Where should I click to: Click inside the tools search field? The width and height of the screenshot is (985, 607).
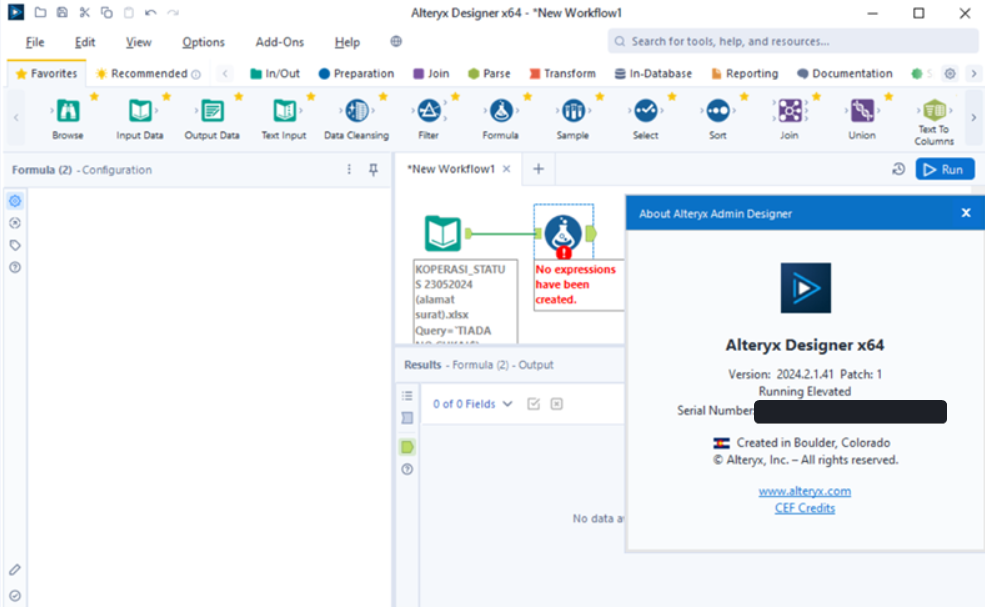click(790, 41)
